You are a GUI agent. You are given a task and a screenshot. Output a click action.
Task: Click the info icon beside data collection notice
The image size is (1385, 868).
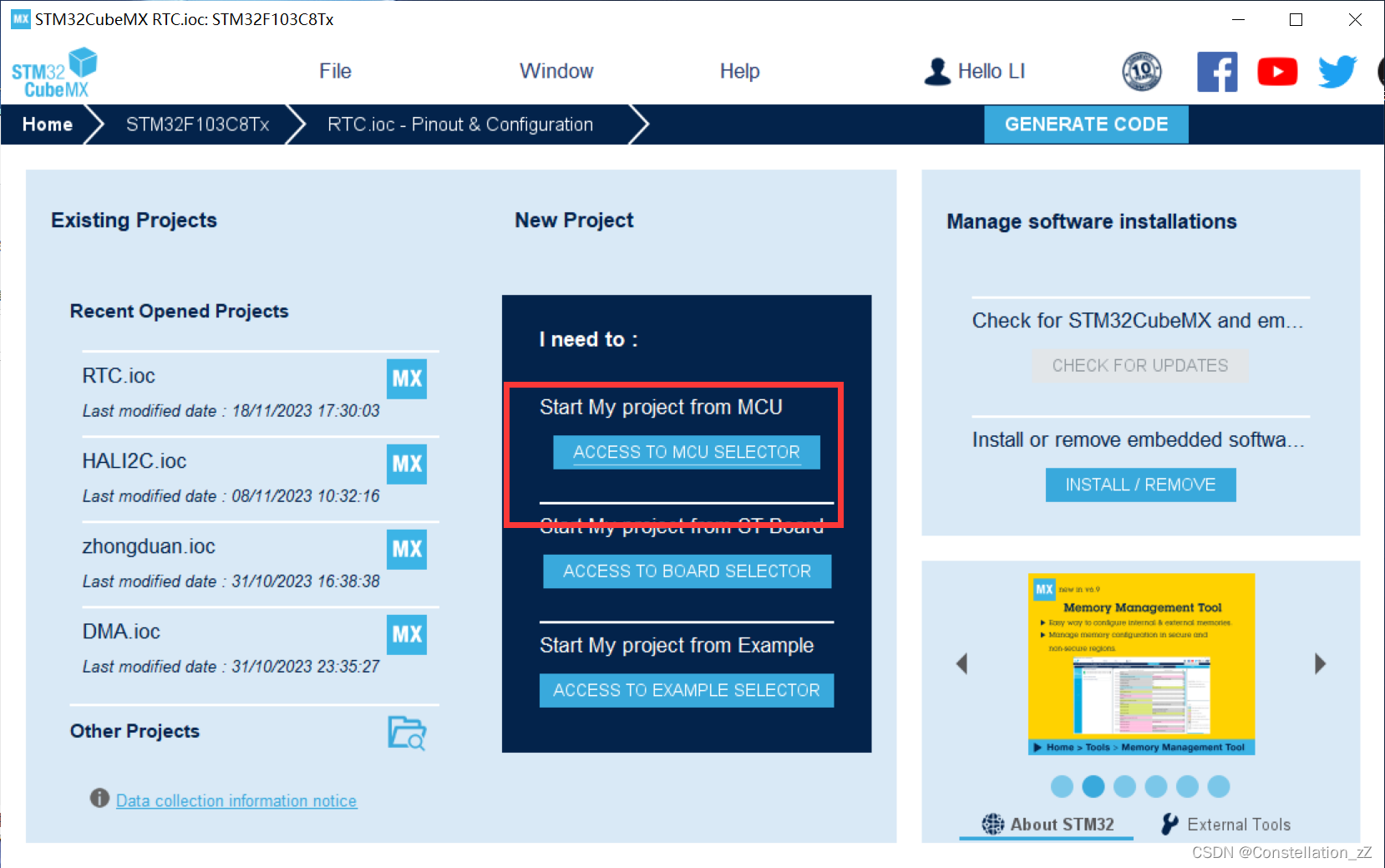tap(99, 798)
